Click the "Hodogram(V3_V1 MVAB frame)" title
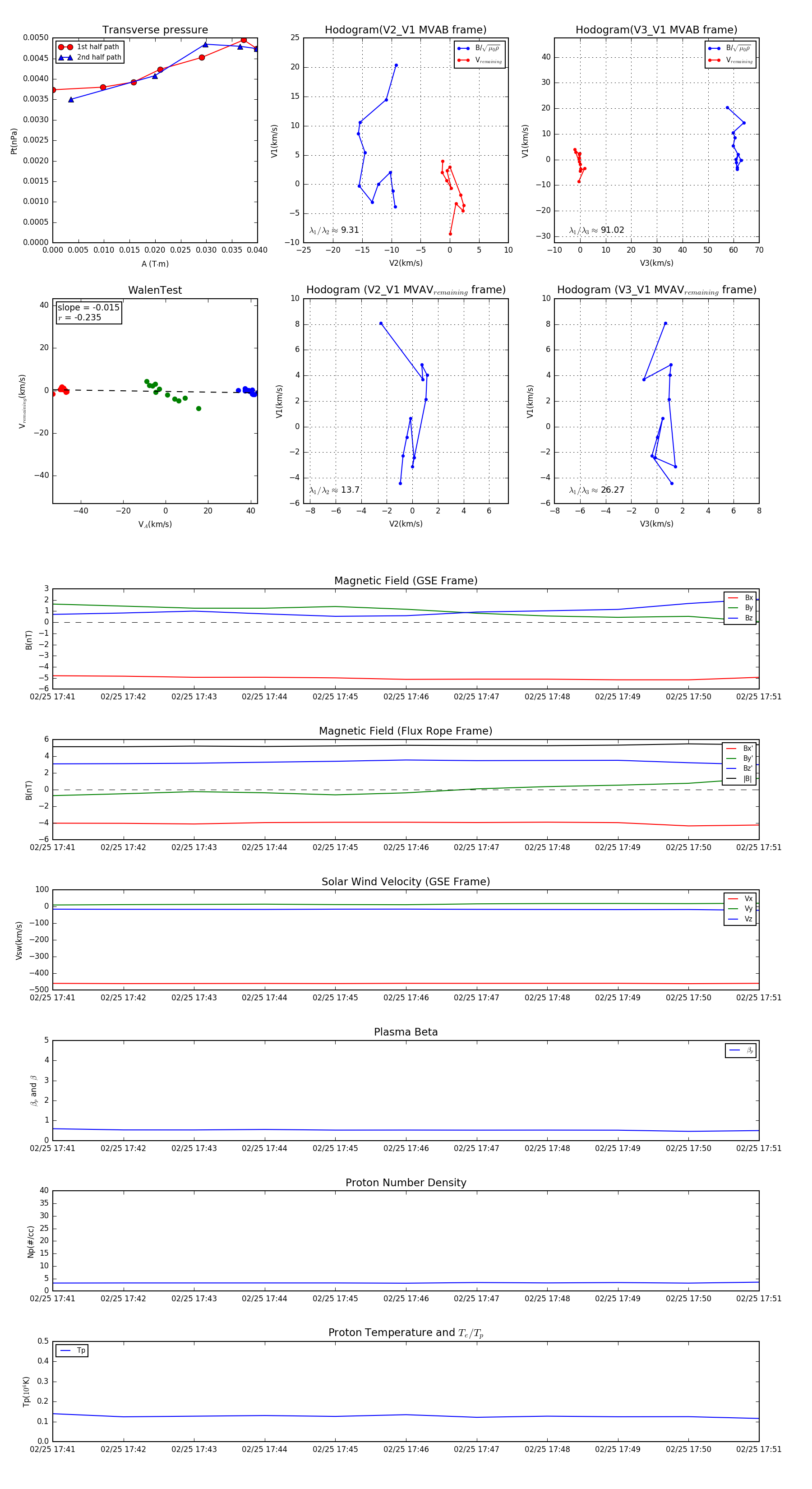Viewport: 812px width, 1489px height. coord(656,30)
